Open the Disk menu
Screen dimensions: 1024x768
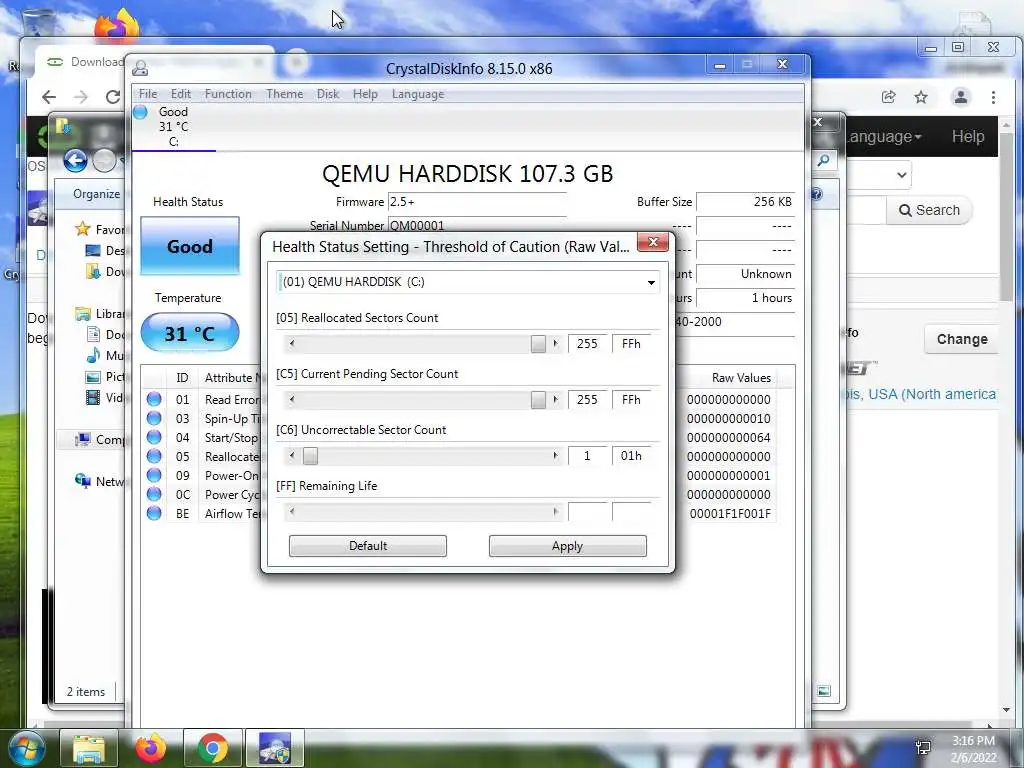pyautogui.click(x=328, y=94)
